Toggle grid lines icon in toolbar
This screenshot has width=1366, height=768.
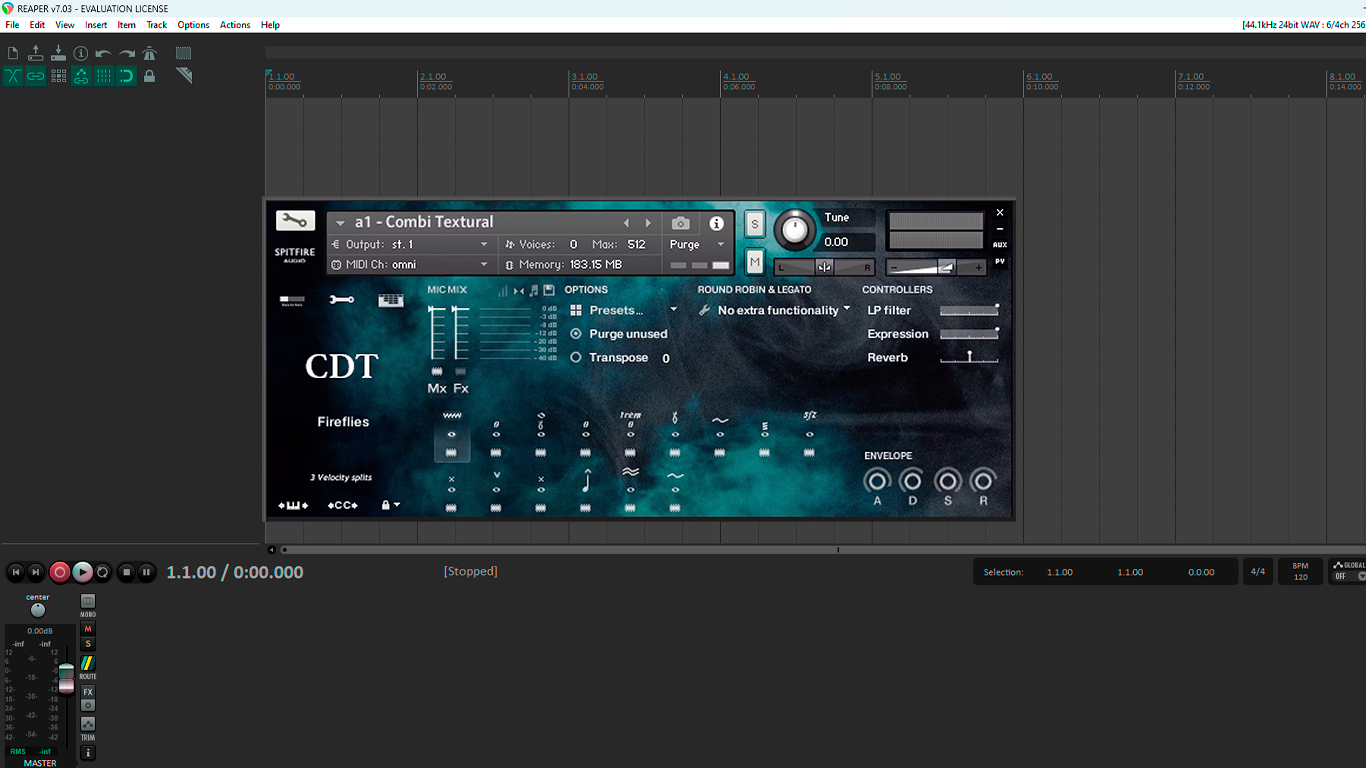(x=104, y=76)
